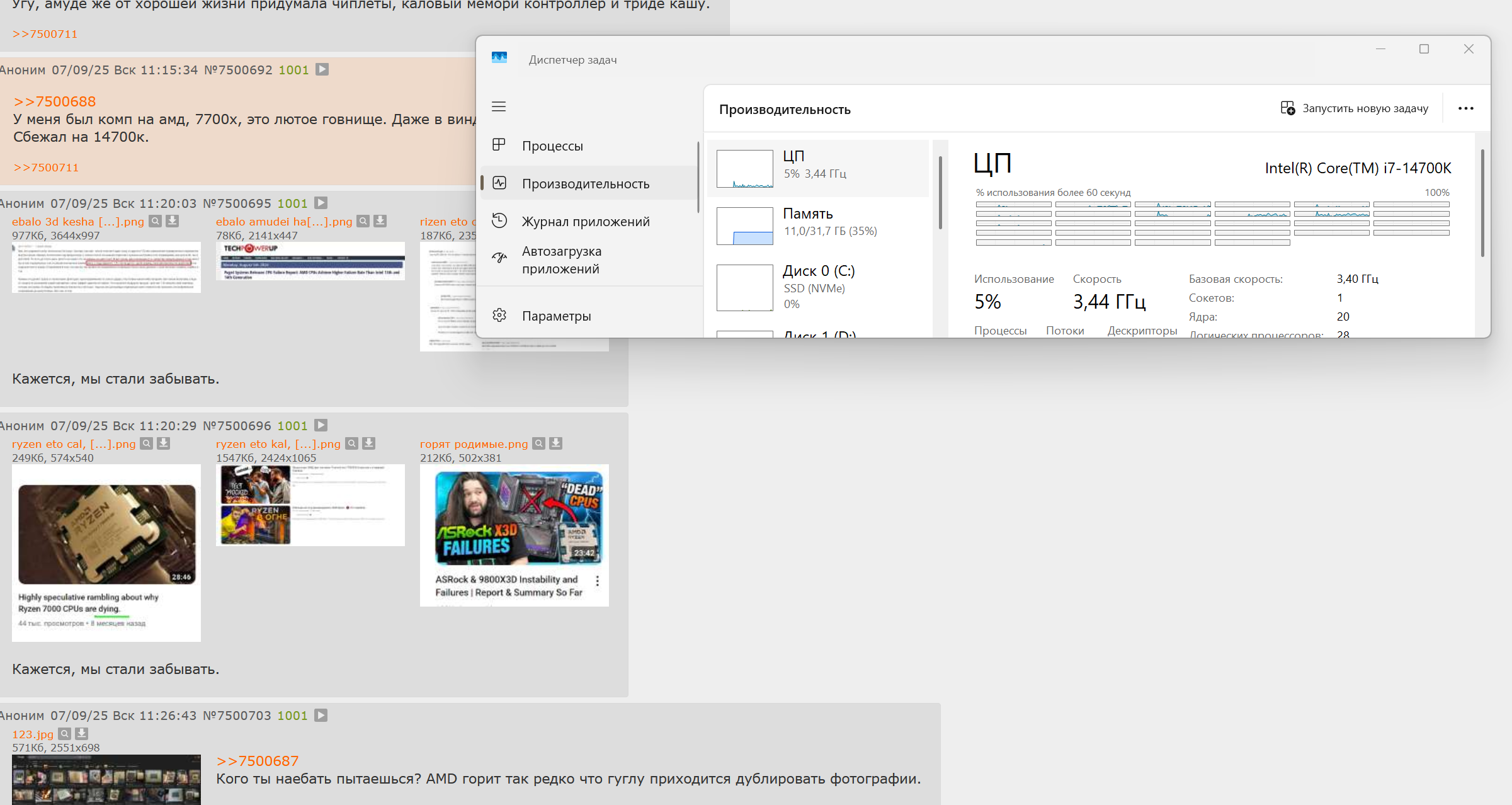Click the Запустить новую задачу button
The width and height of the screenshot is (1512, 805).
point(1355,108)
